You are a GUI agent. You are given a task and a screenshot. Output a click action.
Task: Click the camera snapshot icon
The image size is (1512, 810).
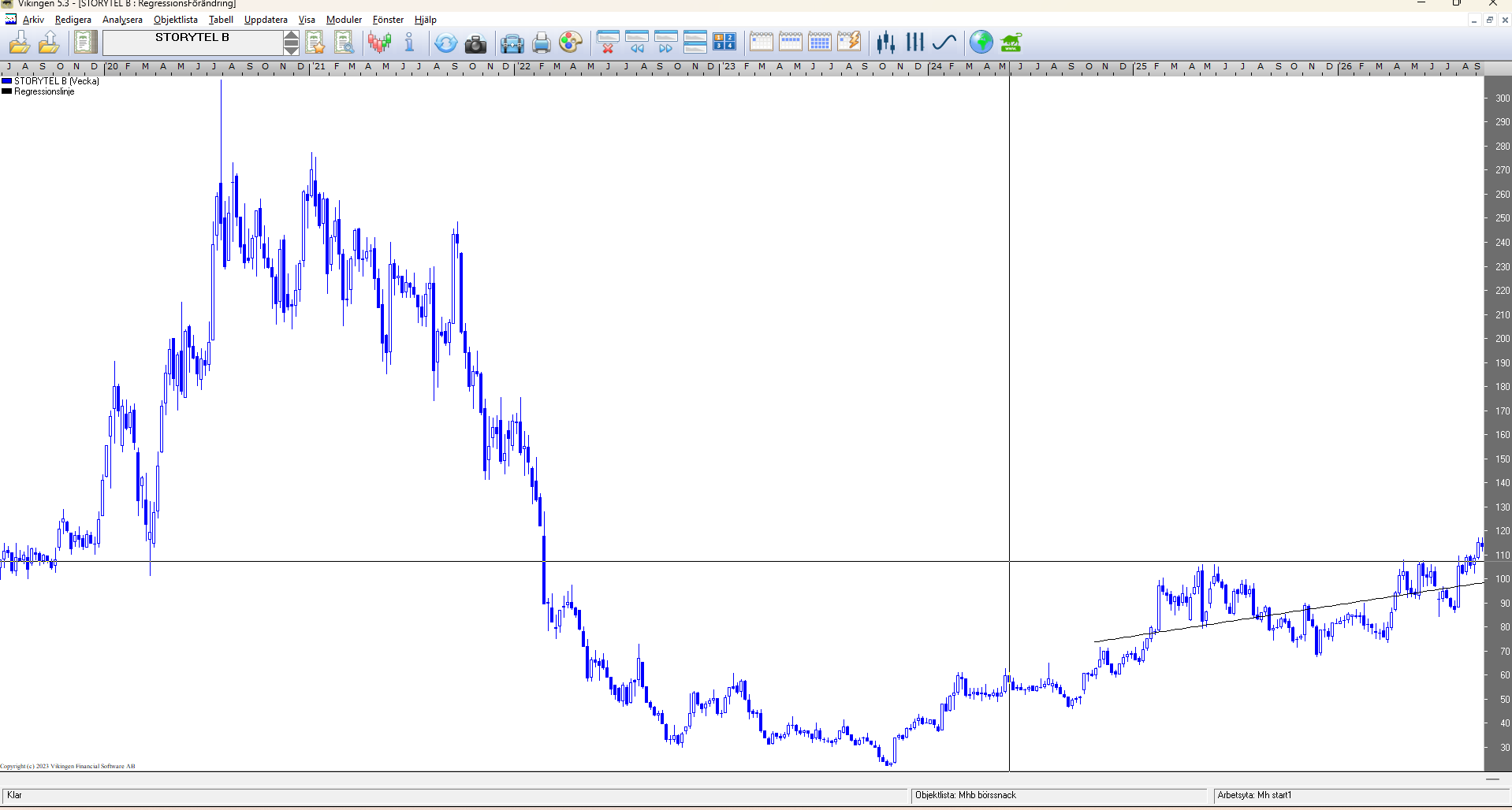click(x=475, y=43)
